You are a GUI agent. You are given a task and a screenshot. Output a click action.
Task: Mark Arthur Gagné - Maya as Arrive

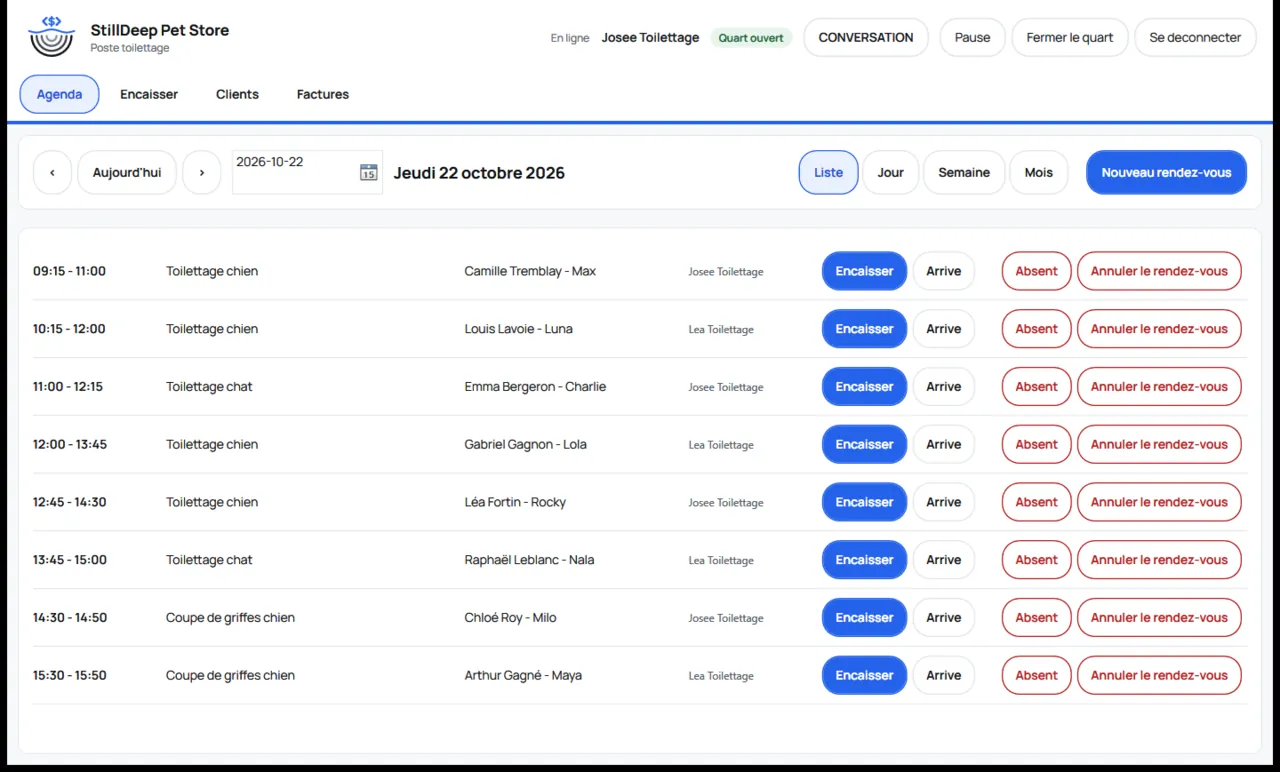(943, 675)
